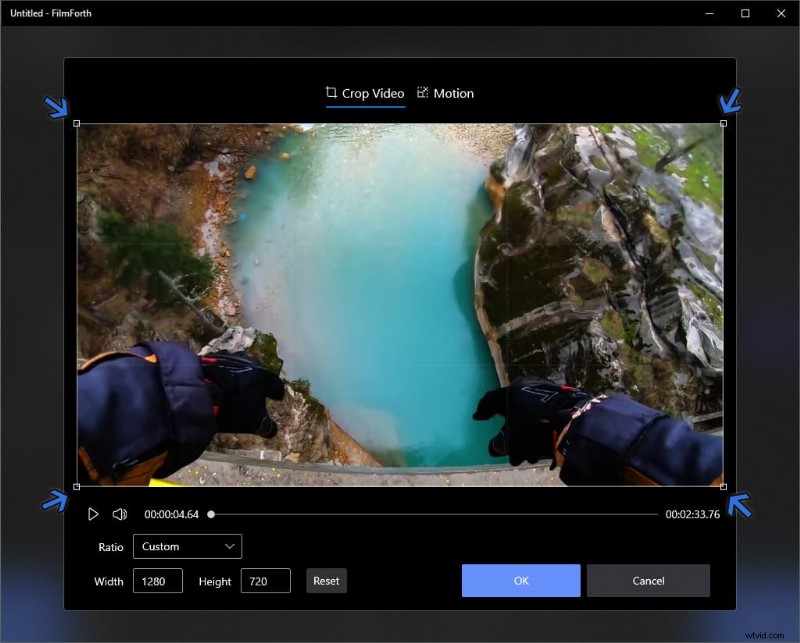This screenshot has width=800, height=643.
Task: Click the bottom-right crop corner handle
Action: coord(724,487)
